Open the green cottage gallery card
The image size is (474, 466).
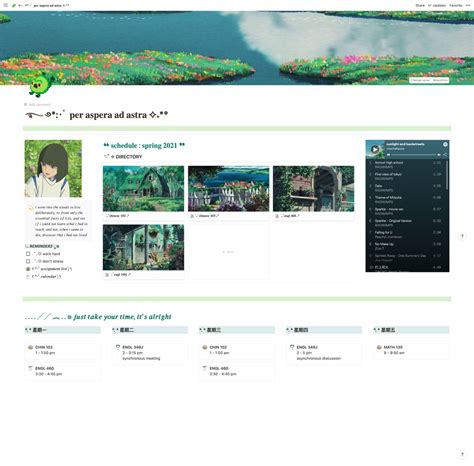tap(143, 193)
